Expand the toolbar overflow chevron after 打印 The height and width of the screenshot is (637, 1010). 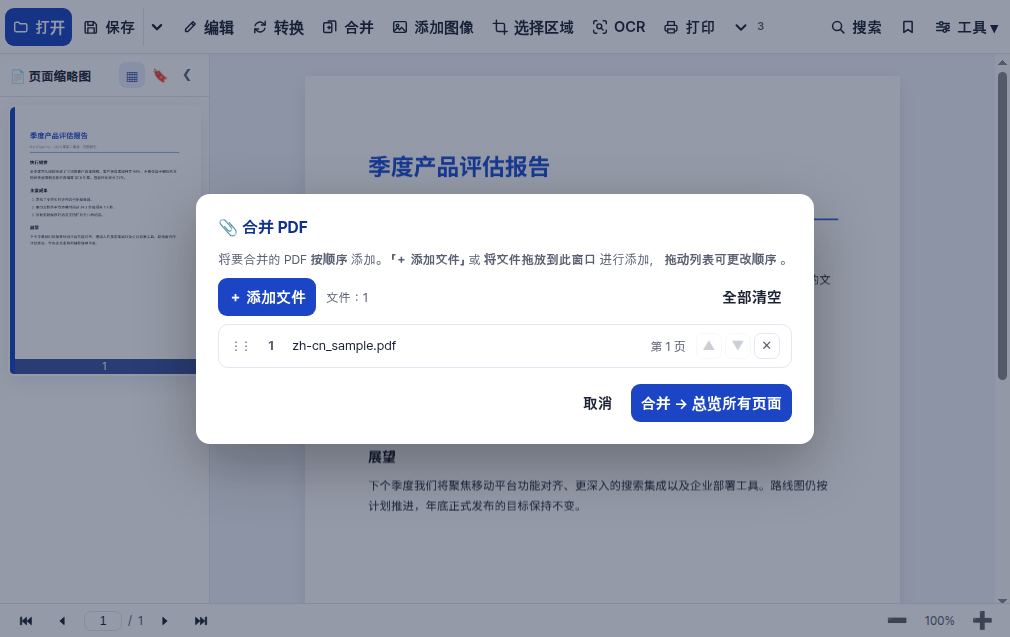click(x=741, y=27)
